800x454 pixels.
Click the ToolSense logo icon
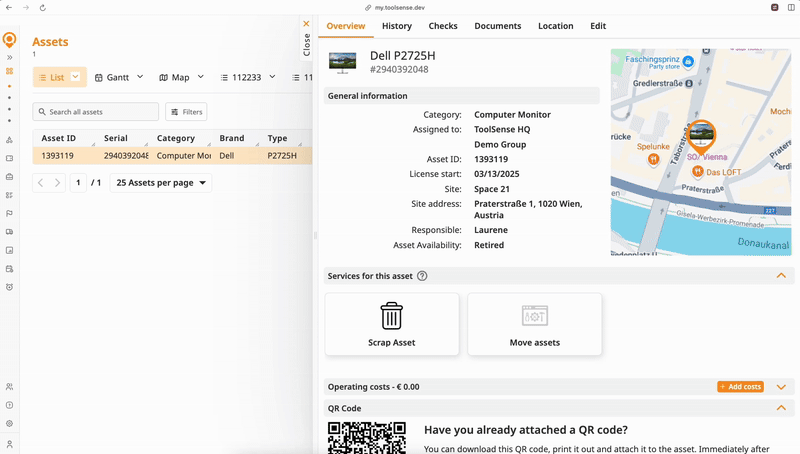tap(9, 40)
